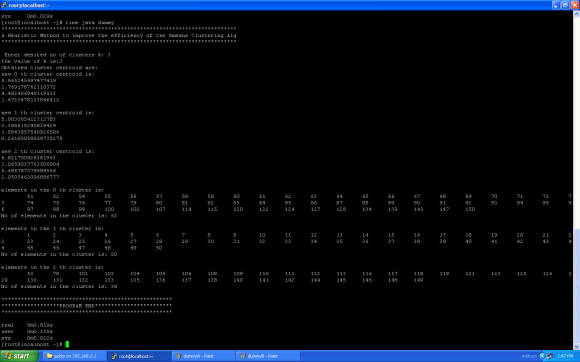Image resolution: width=580 pixels, height=362 pixels.
Task: Click the first system tray icon next to Address
Action: coord(542,356)
